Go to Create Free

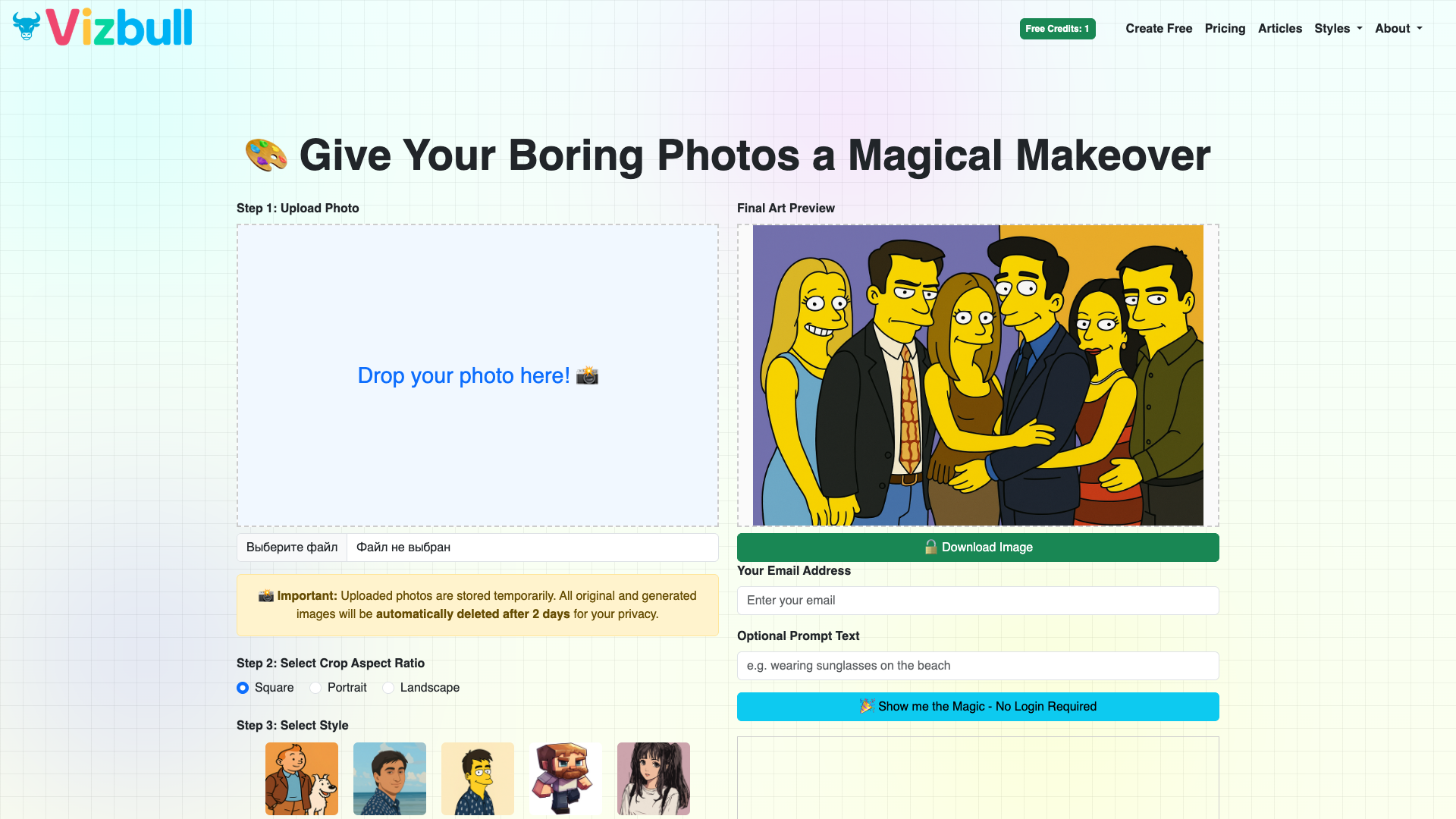[x=1159, y=28]
